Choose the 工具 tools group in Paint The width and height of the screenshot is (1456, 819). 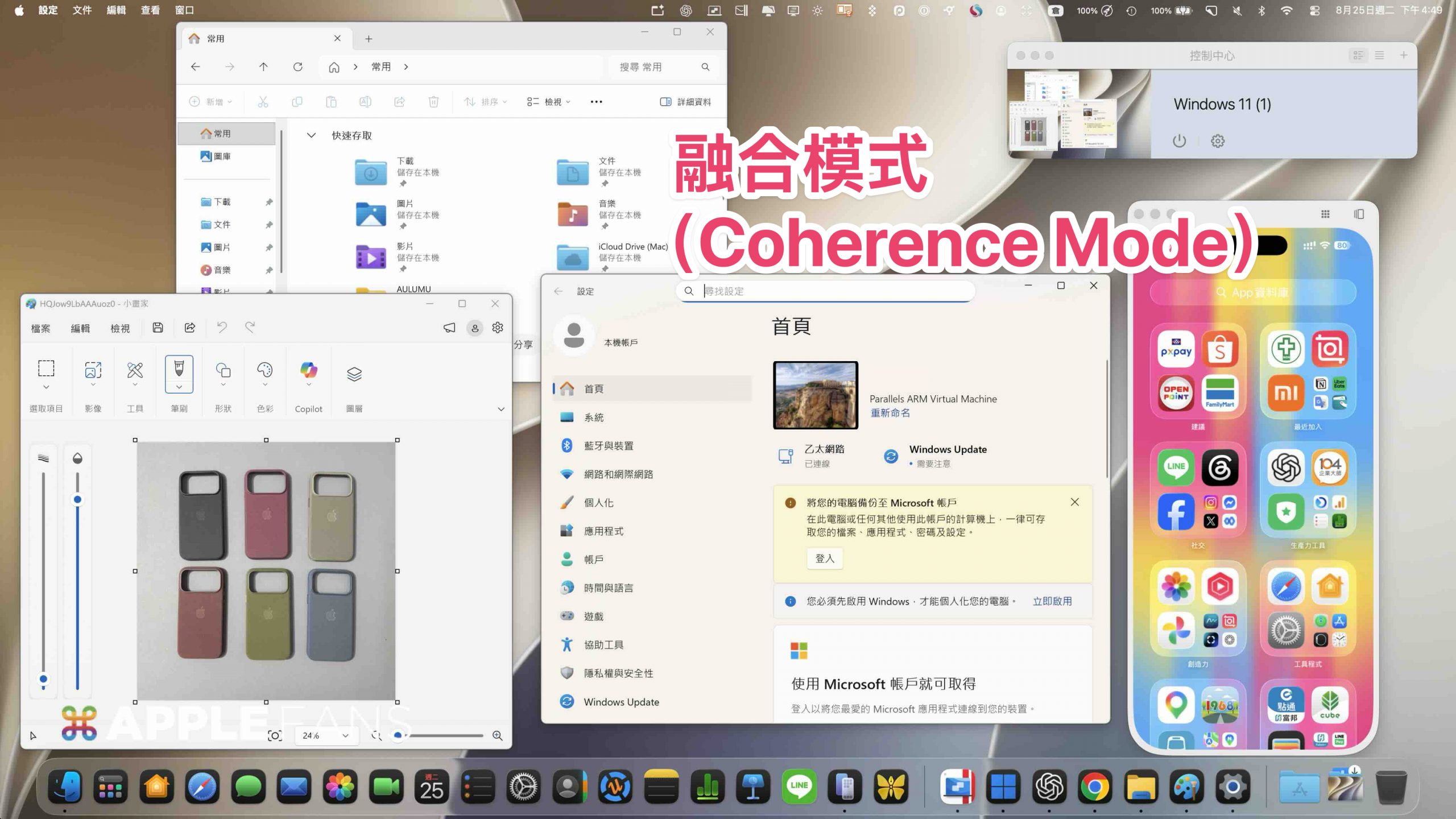click(x=135, y=370)
